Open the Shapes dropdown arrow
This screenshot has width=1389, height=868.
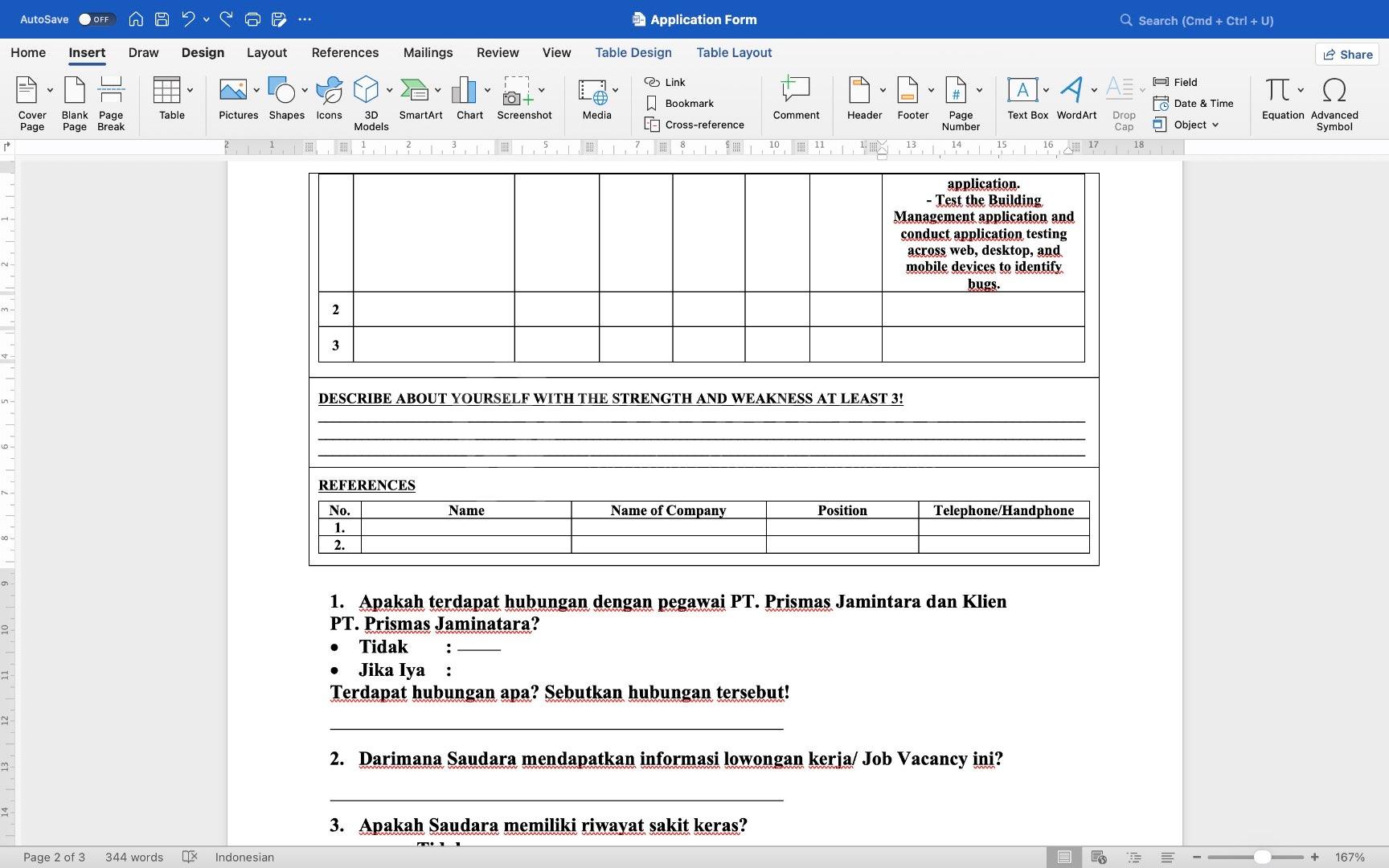[x=305, y=90]
